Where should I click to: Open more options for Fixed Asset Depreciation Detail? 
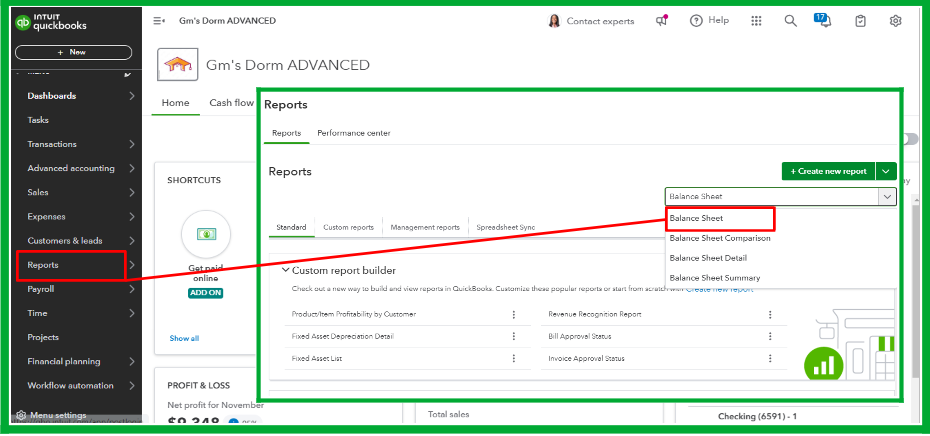514,336
